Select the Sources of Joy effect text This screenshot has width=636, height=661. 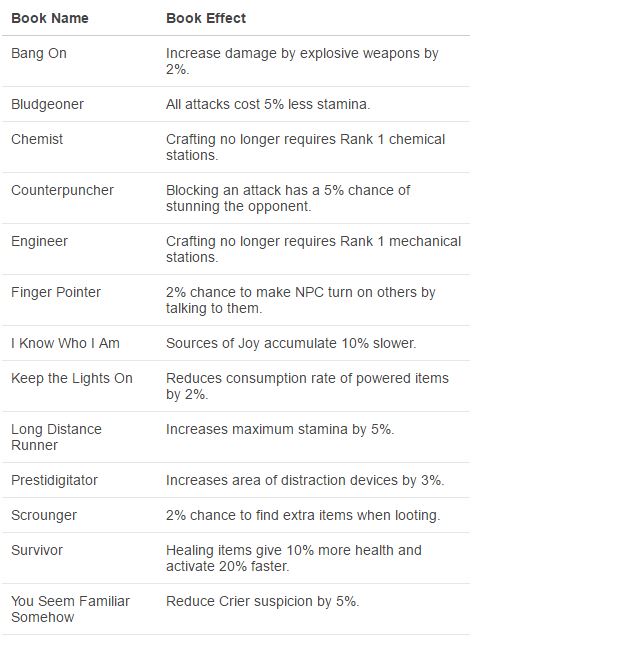click(x=290, y=343)
